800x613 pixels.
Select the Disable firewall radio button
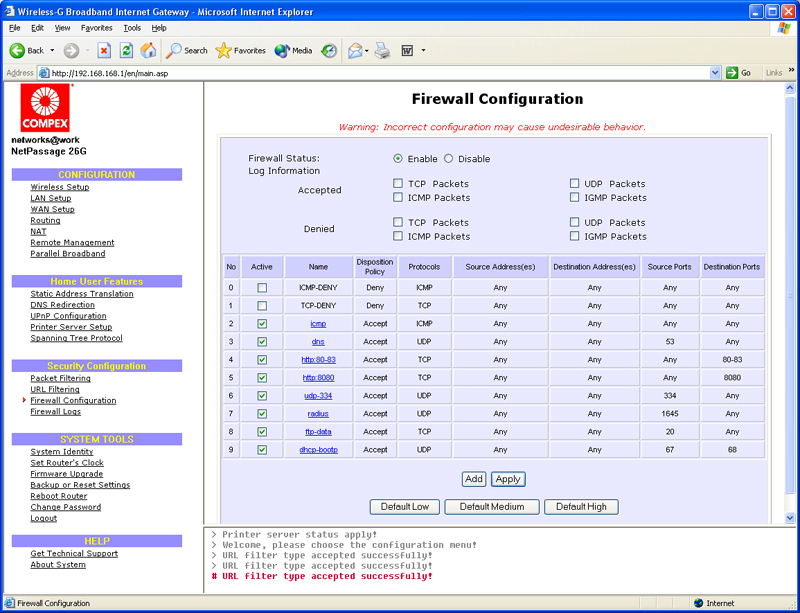(x=448, y=159)
